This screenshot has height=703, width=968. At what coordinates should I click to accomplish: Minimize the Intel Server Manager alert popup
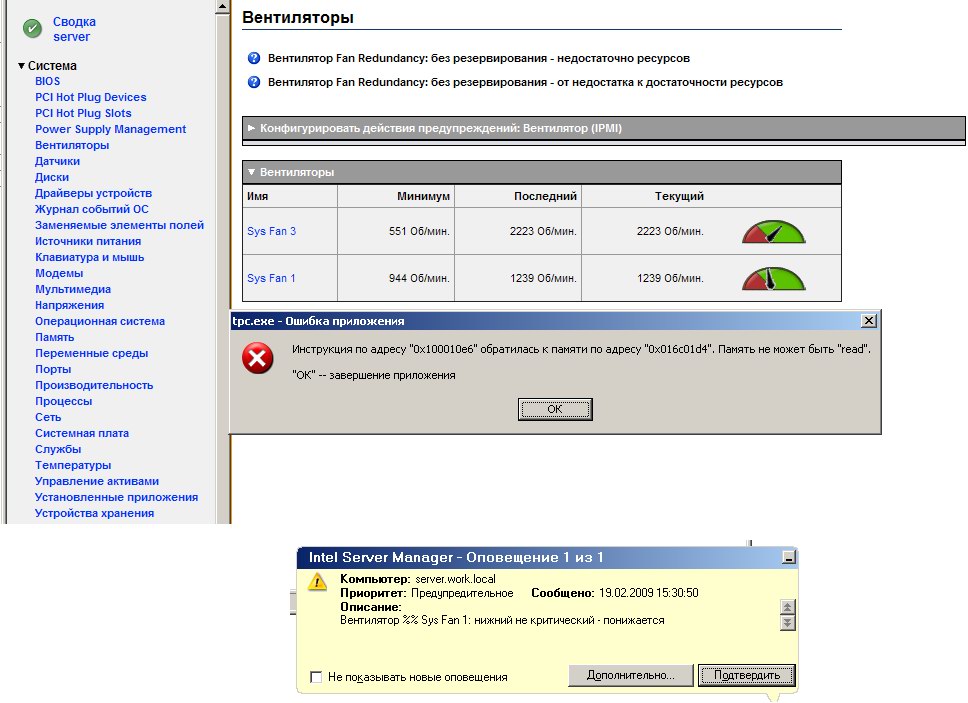pos(788,557)
